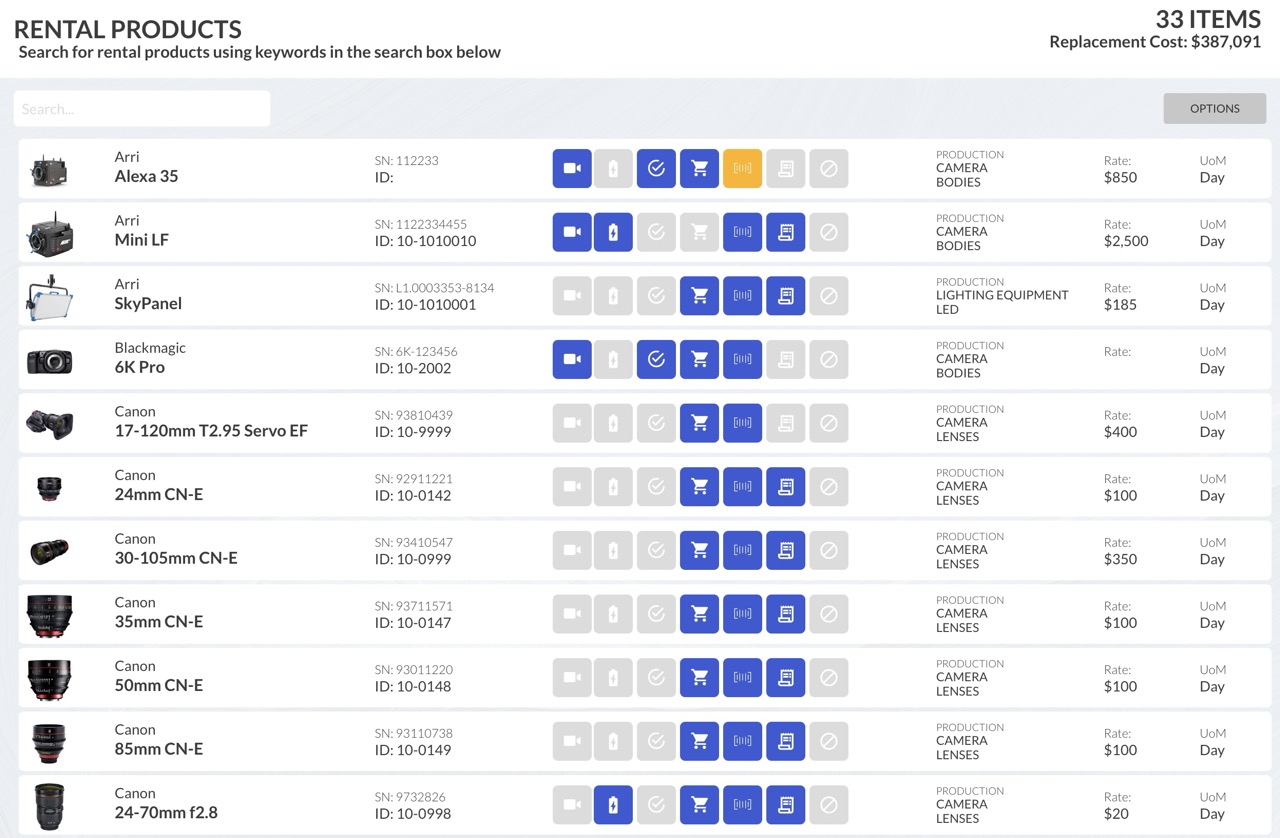
Task: Click the "Replacement Cost: $387,091" text
Action: pyautogui.click(x=1155, y=42)
